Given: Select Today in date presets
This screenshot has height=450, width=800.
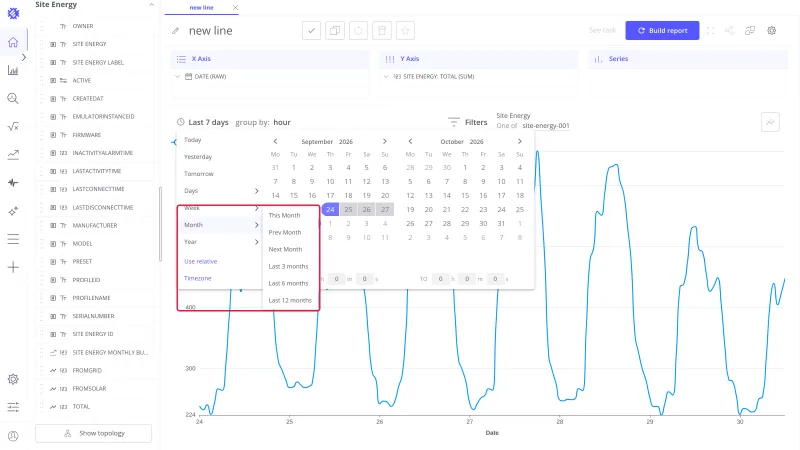Looking at the screenshot, I should pos(192,140).
